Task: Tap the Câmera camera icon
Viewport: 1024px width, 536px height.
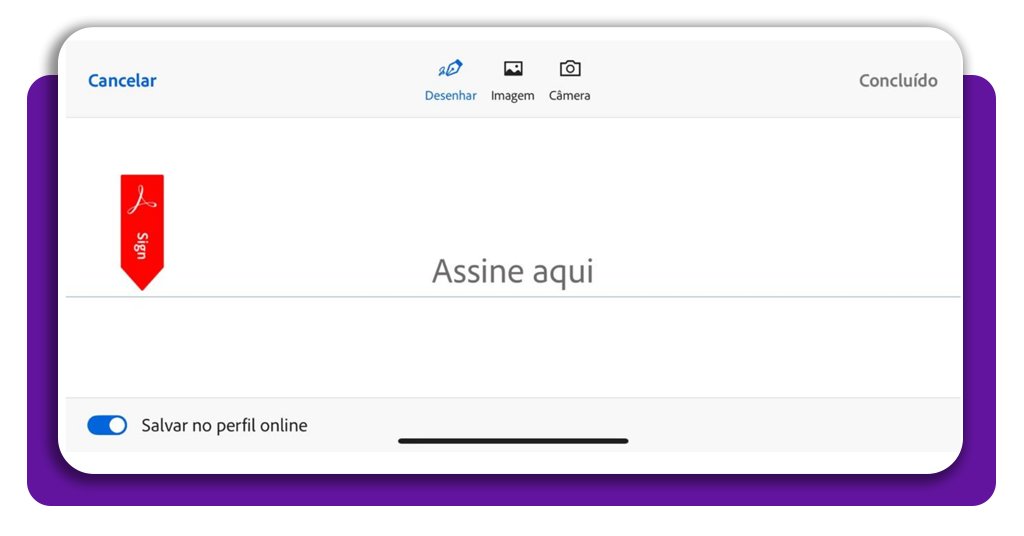Action: tap(570, 69)
